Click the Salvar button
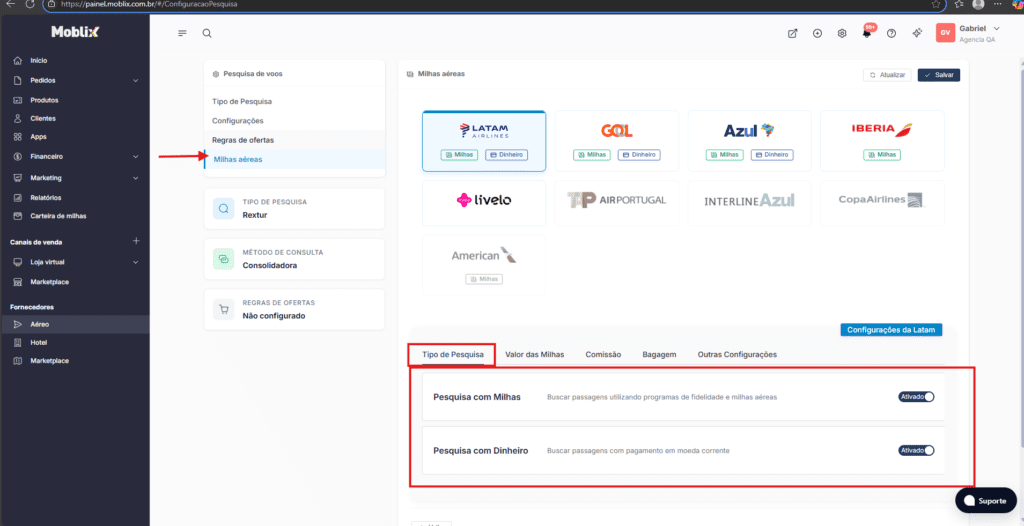 click(938, 75)
